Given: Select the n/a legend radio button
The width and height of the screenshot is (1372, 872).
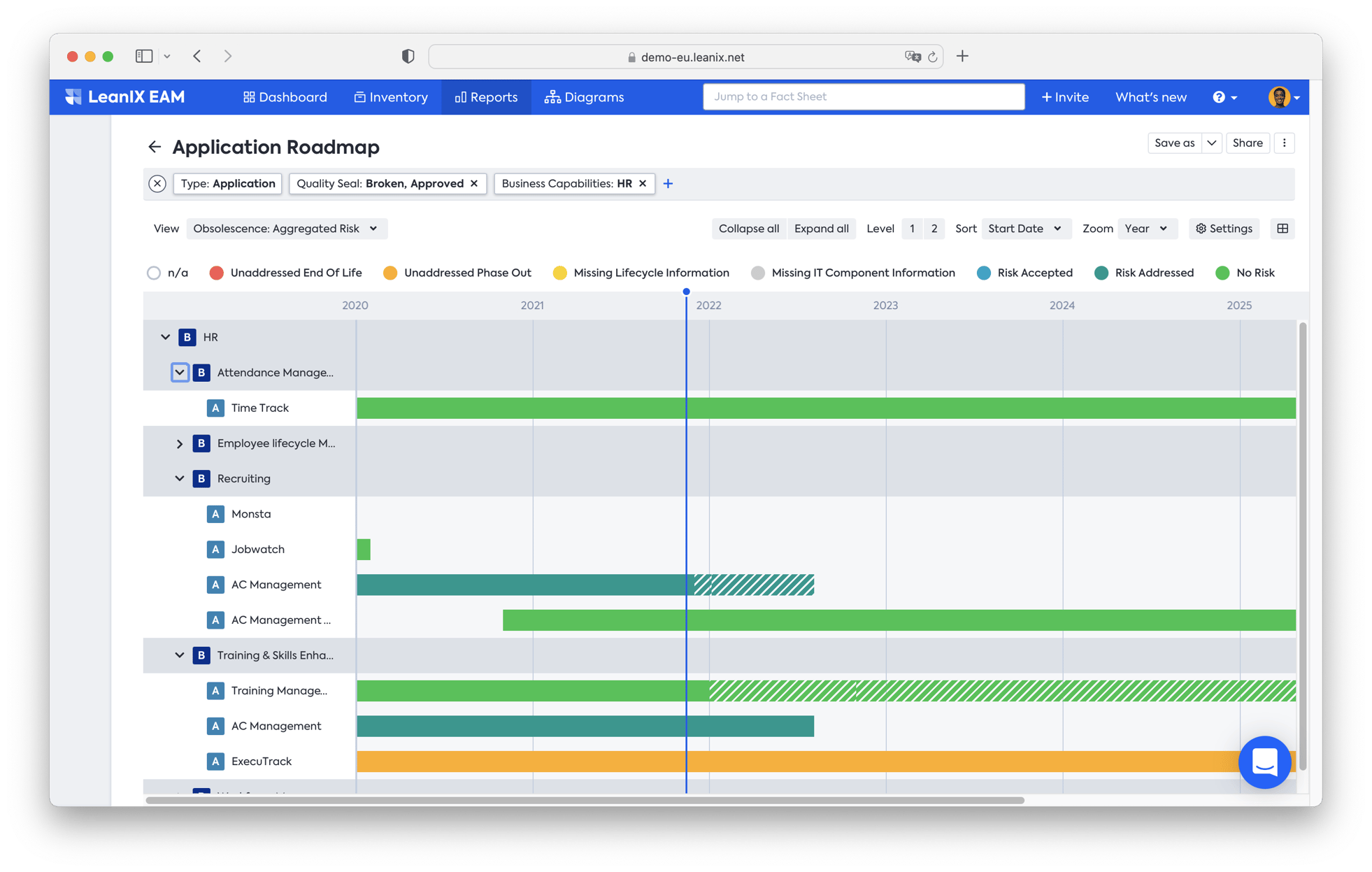Looking at the screenshot, I should coord(154,273).
